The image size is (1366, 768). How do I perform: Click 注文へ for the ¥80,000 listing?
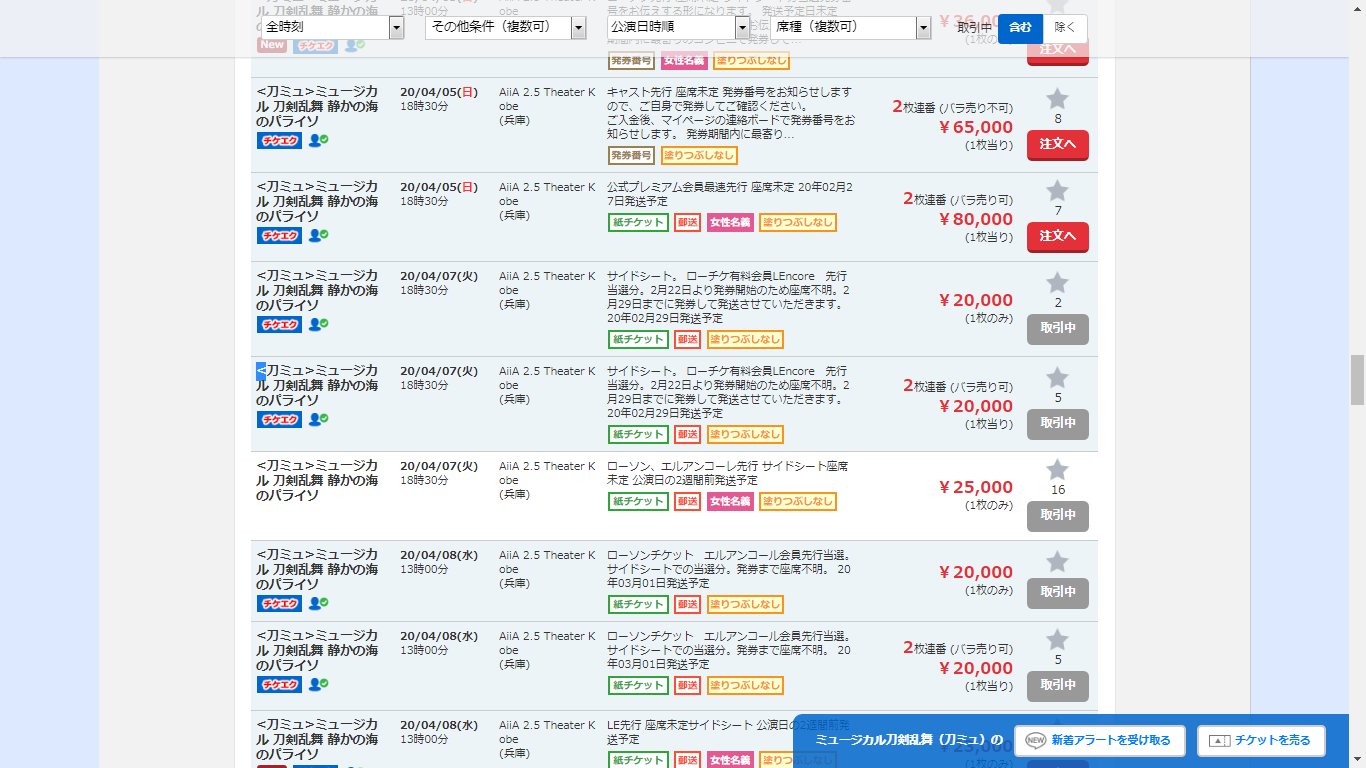click(x=1058, y=237)
